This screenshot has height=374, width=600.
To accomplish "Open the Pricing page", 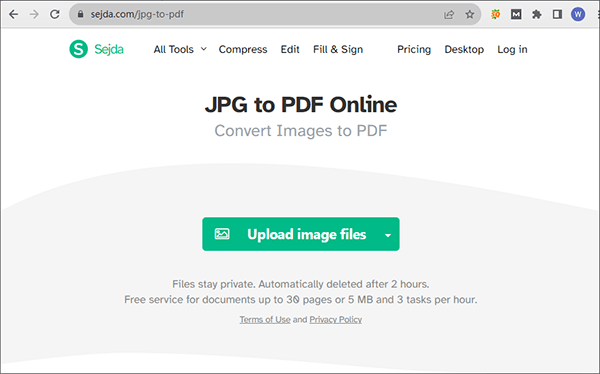I will (414, 49).
